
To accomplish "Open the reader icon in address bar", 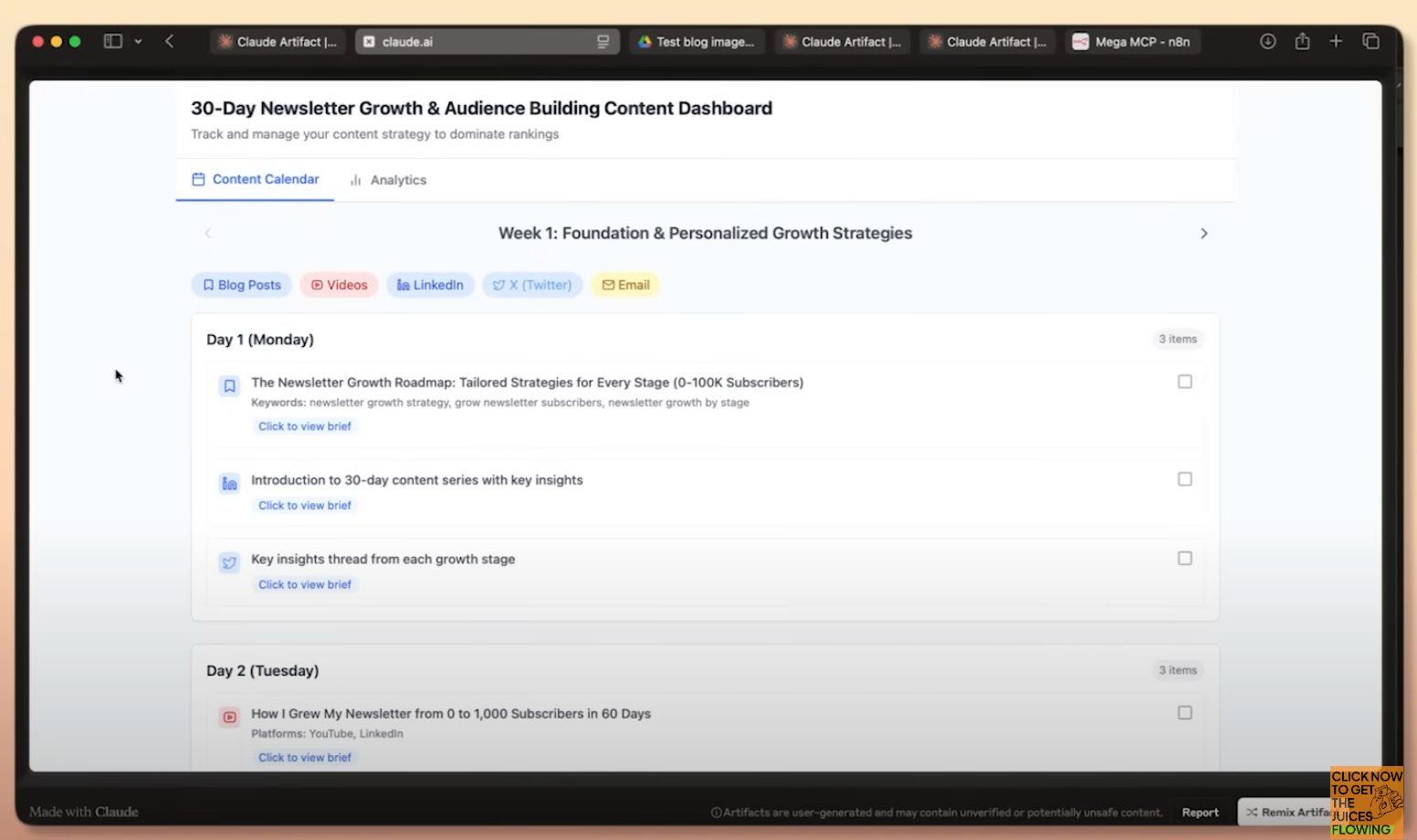I will click(x=604, y=42).
